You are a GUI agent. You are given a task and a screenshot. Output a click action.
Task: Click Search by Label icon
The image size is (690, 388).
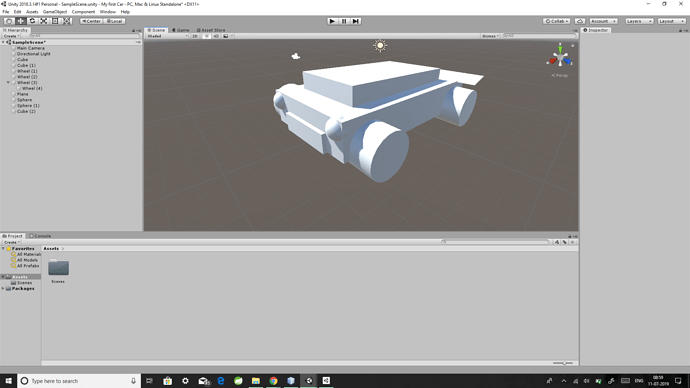pyautogui.click(x=565, y=242)
